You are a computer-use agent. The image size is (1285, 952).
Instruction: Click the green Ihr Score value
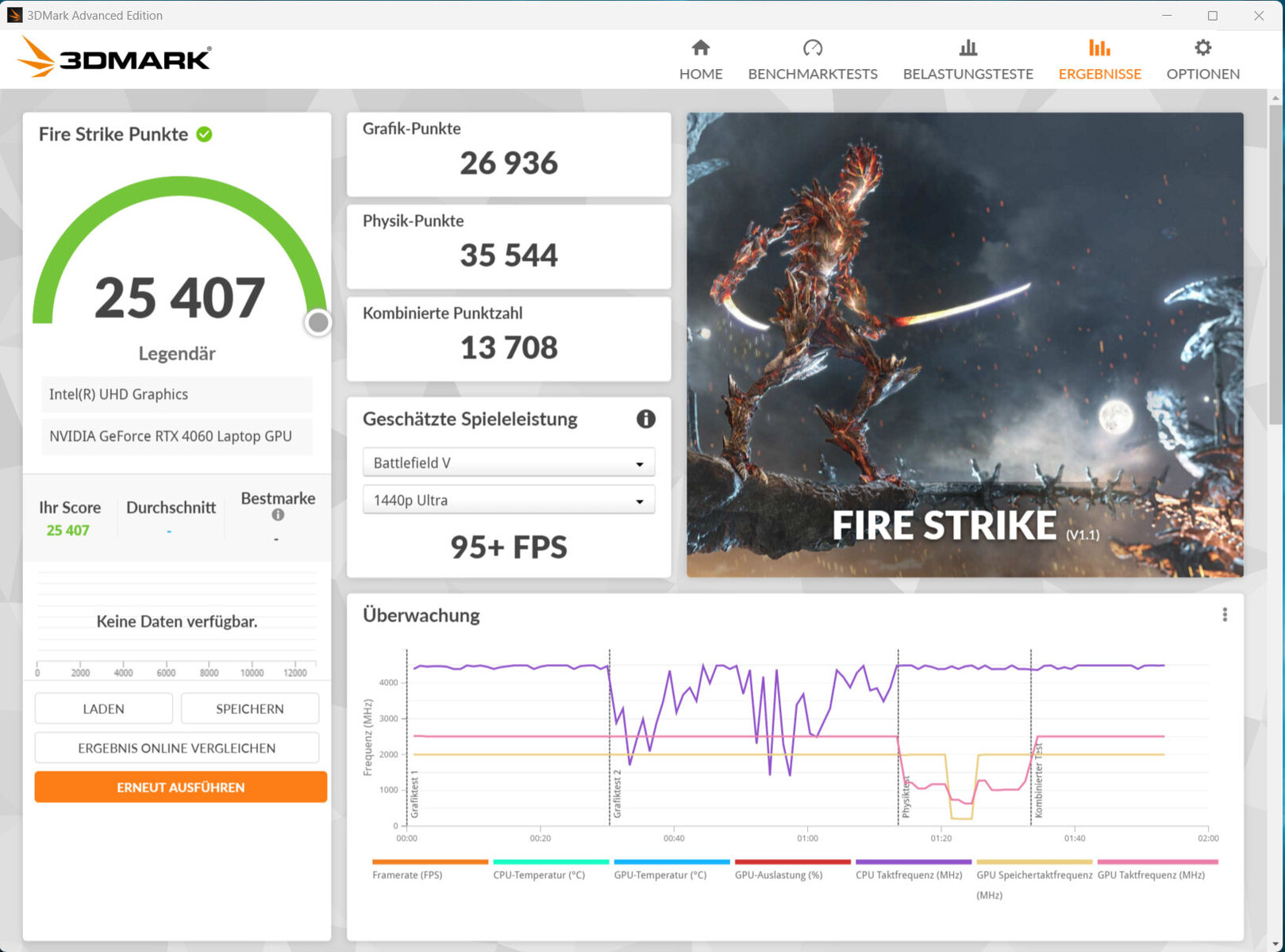(67, 530)
